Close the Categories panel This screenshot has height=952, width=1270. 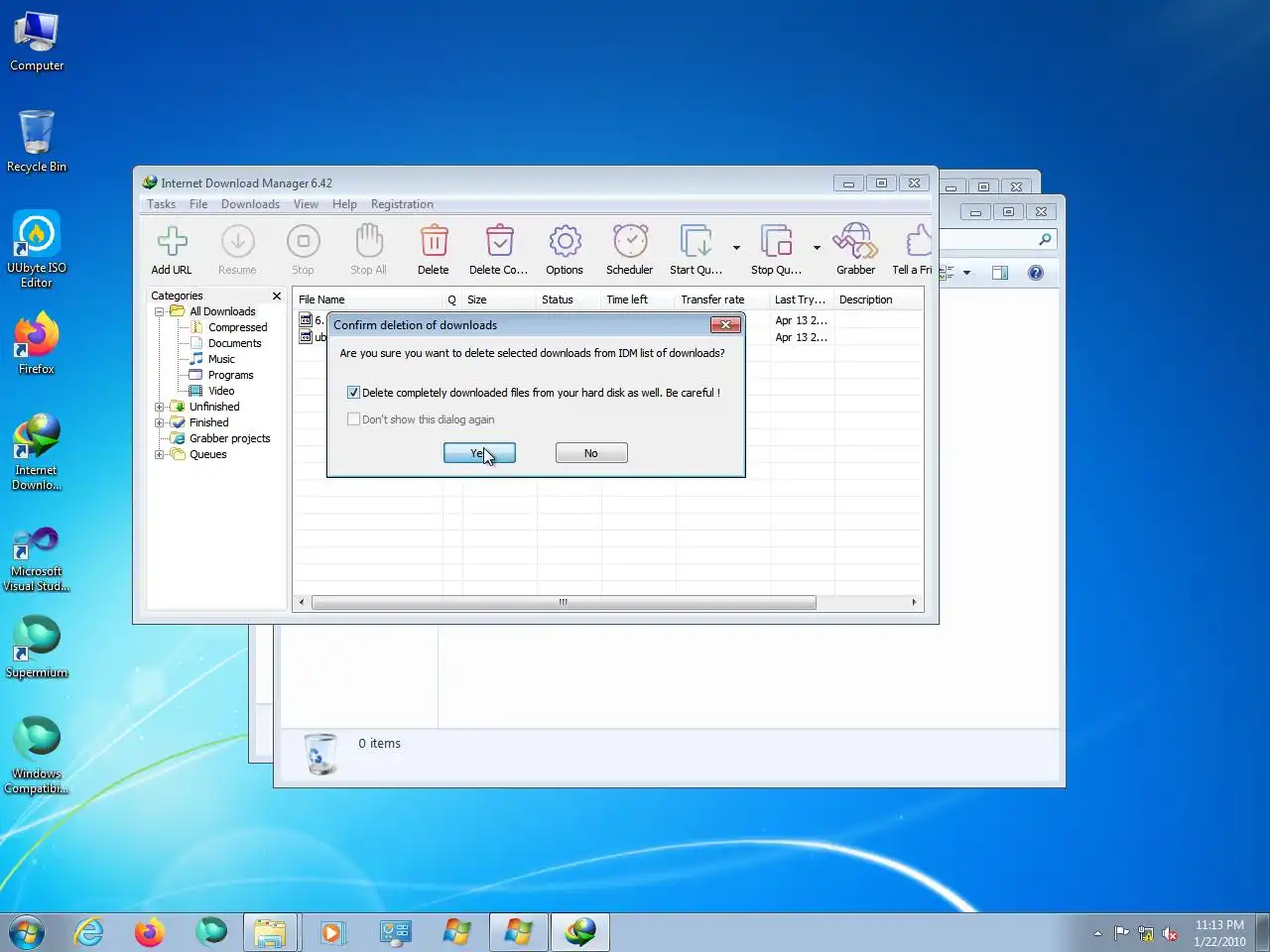(277, 296)
